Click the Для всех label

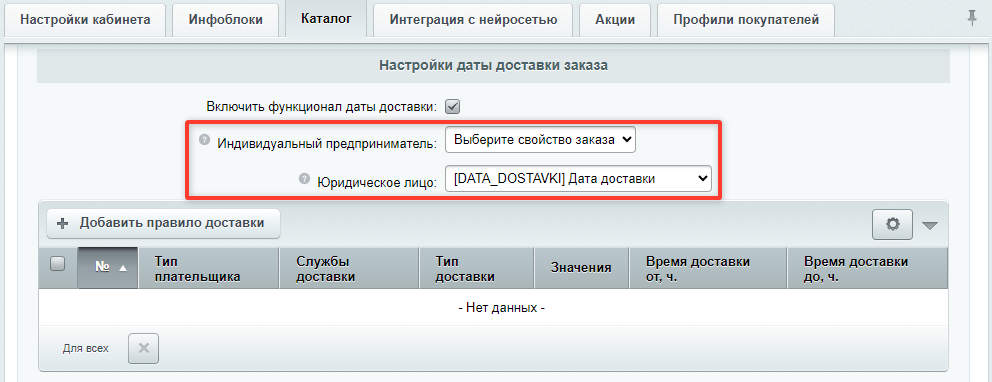tap(85, 348)
